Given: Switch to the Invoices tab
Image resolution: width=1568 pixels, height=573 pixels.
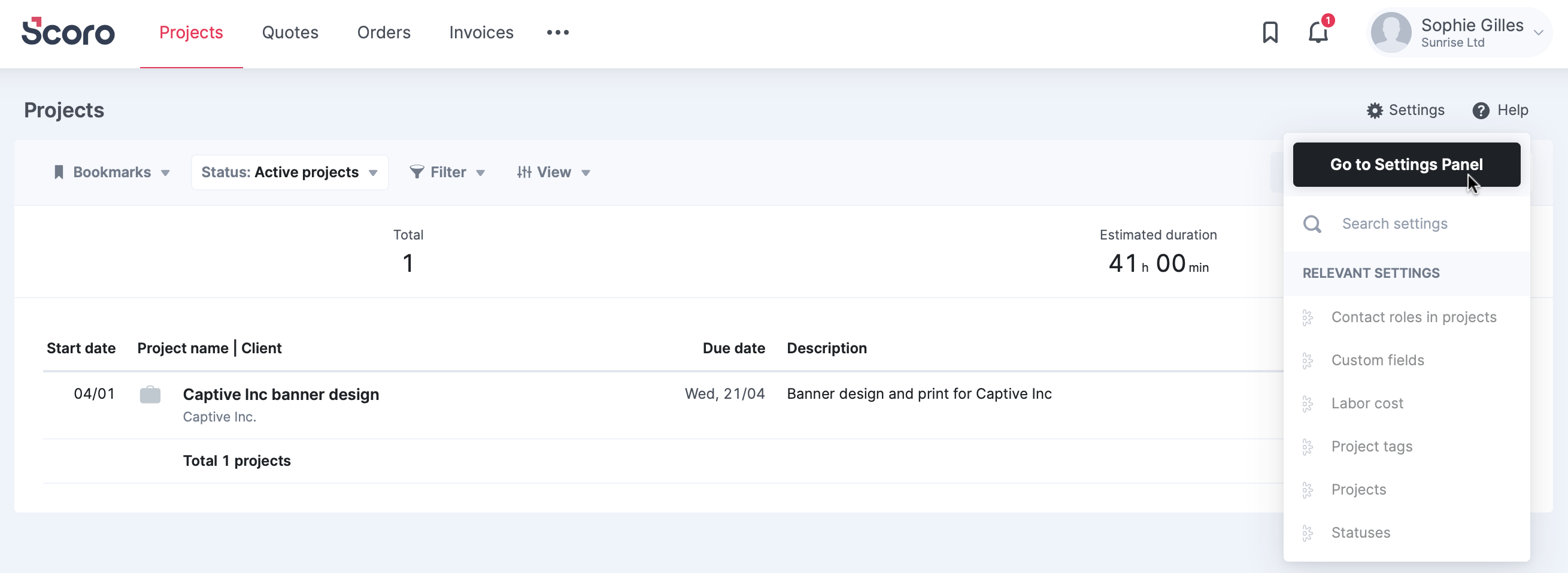Looking at the screenshot, I should 481,32.
